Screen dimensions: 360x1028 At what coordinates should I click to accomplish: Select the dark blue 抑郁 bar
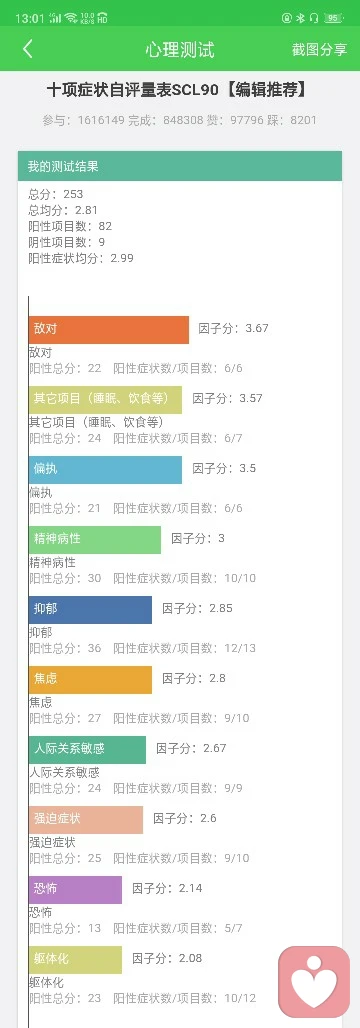pyautogui.click(x=90, y=610)
